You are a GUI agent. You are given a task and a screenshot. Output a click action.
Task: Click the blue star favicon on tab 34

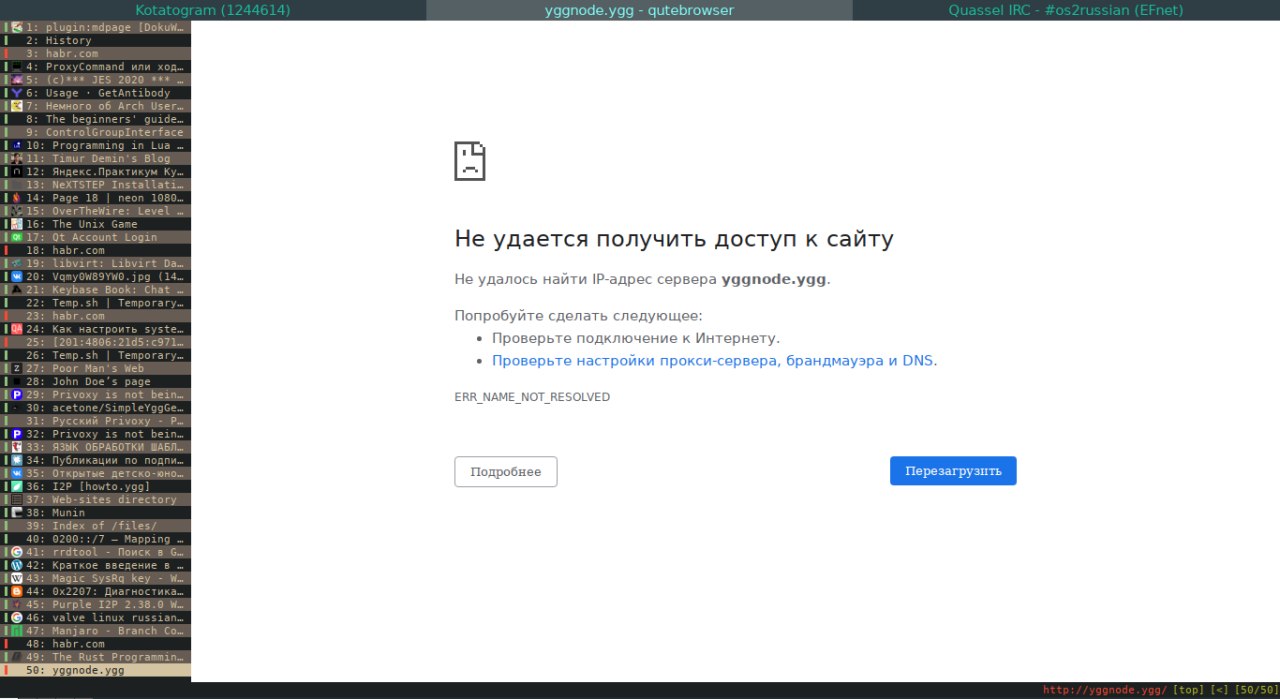click(x=17, y=460)
